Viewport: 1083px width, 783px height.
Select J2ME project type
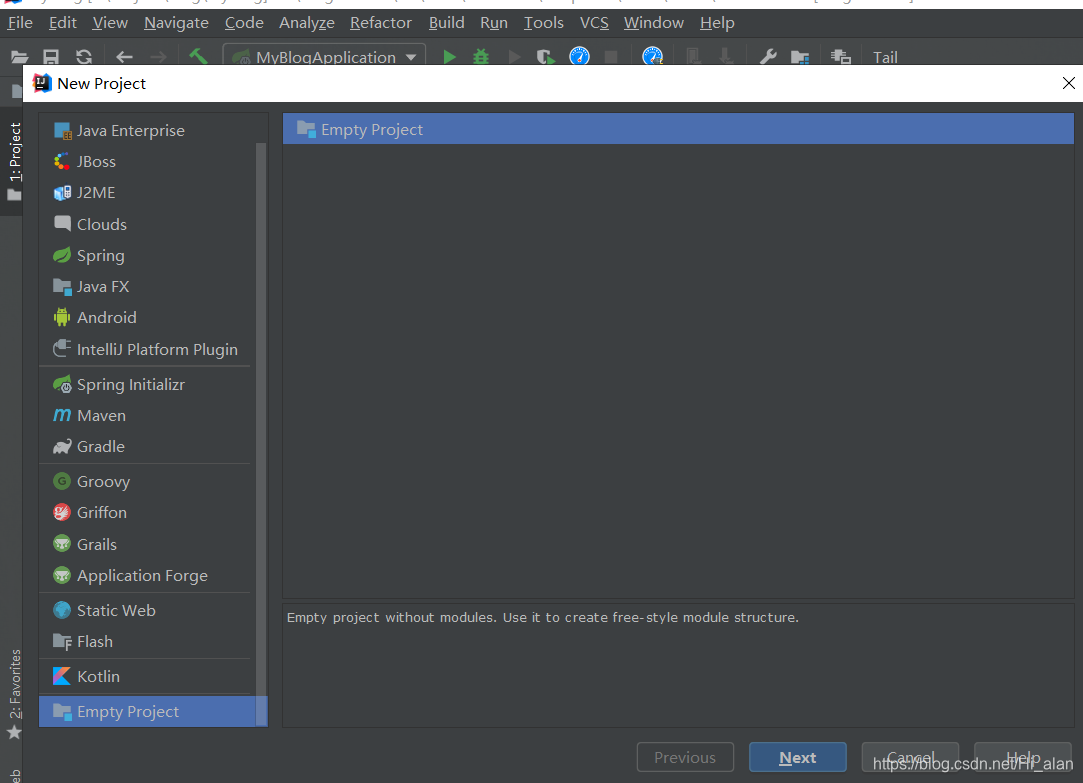[x=145, y=193]
